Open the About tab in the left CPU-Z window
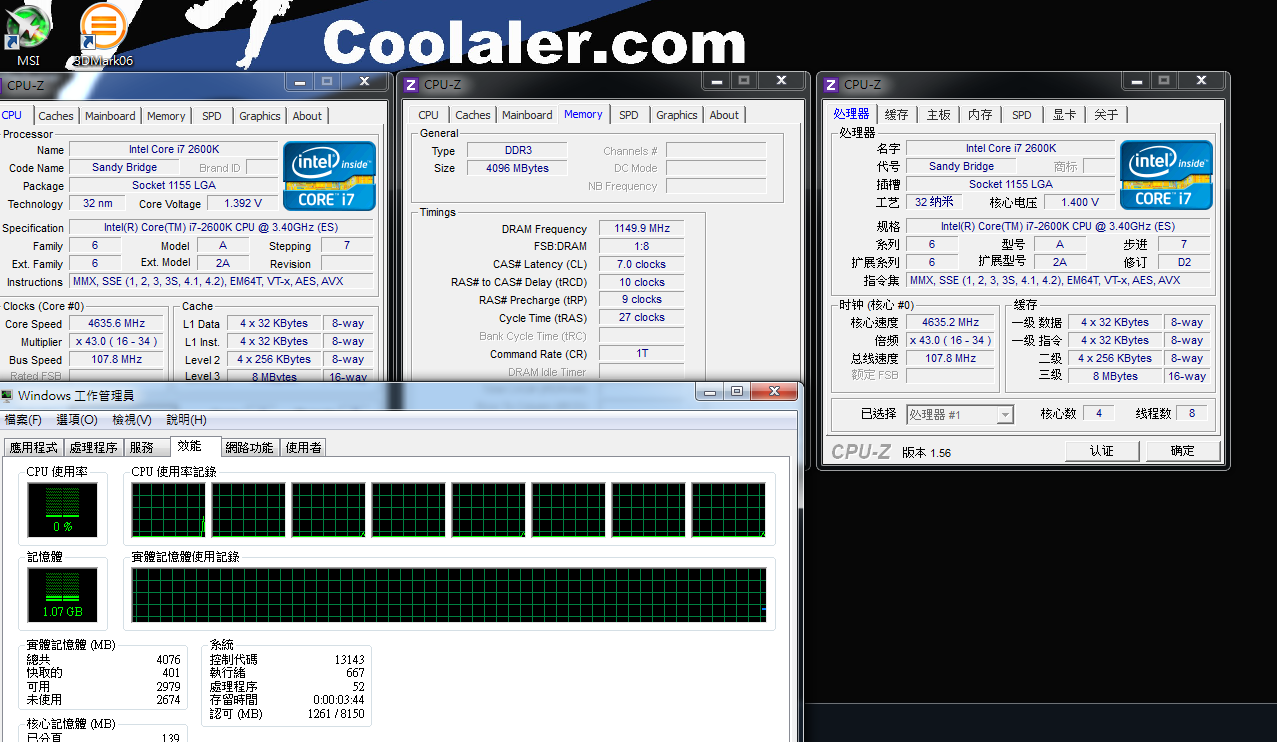Image resolution: width=1277 pixels, height=742 pixels. click(307, 116)
